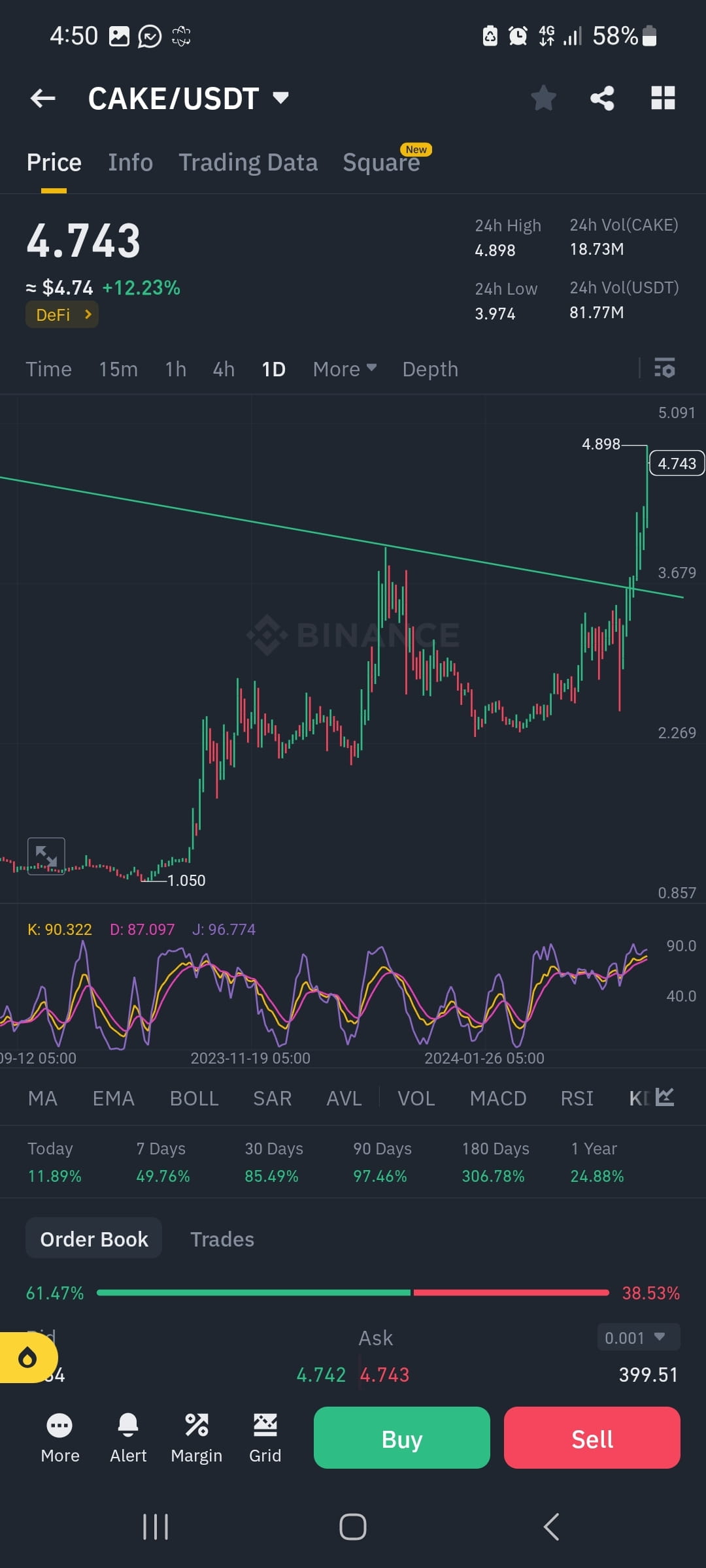Expand chart to fullscreen with arrows icon
Viewport: 706px width, 1568px height.
(46, 856)
